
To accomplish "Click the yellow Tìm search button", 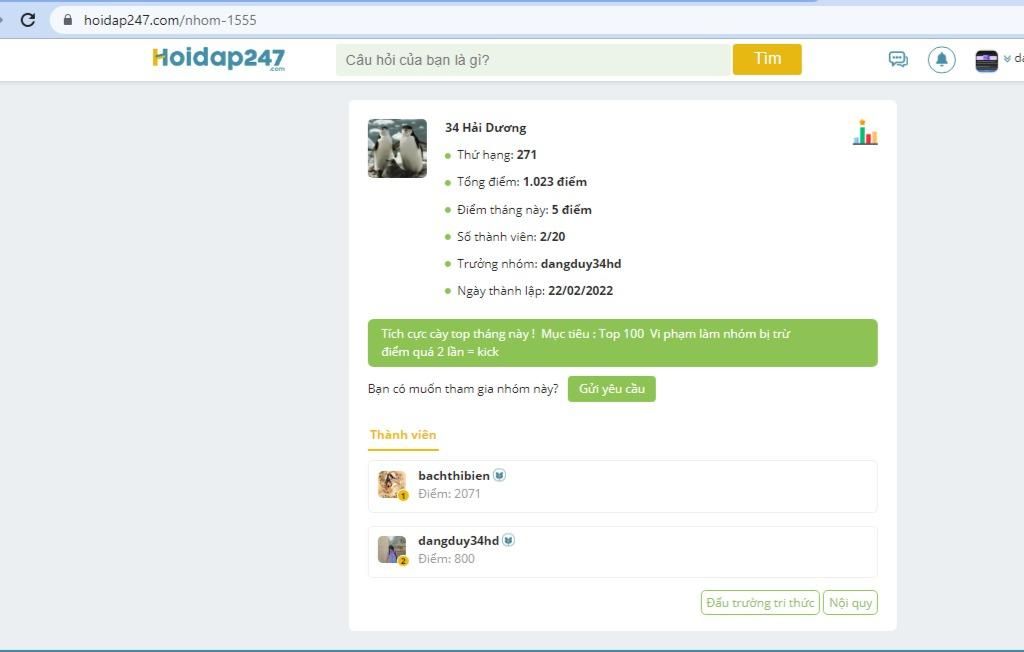I will (767, 59).
